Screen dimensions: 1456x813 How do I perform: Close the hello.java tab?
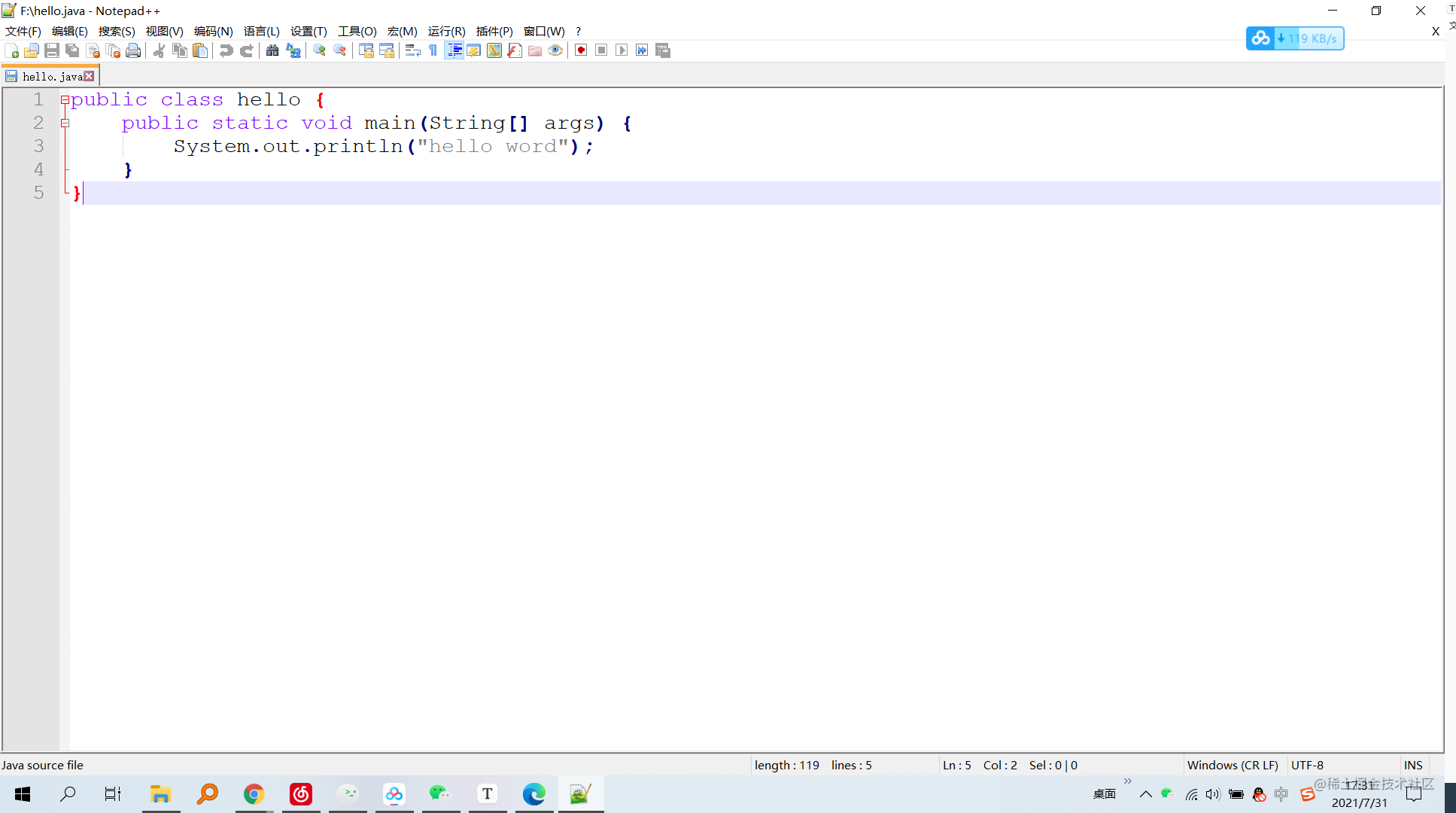click(x=90, y=76)
